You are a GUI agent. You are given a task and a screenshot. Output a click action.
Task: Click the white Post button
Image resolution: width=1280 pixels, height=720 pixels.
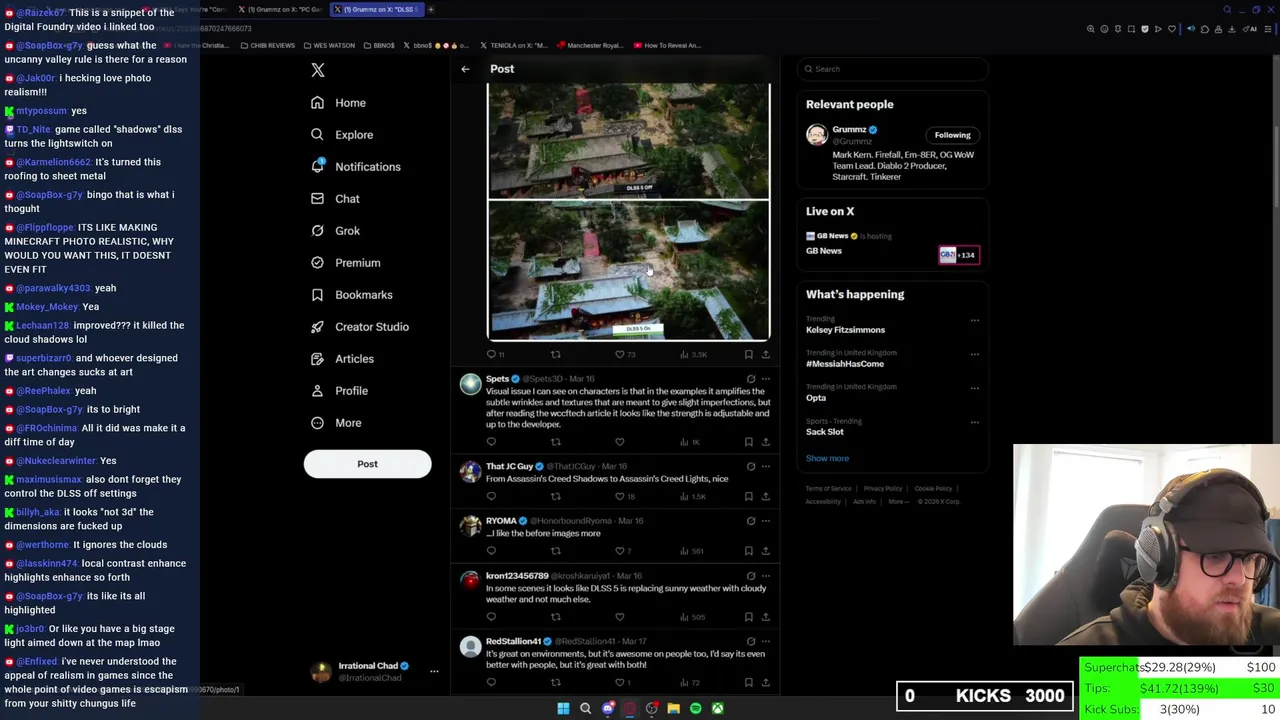click(x=367, y=464)
